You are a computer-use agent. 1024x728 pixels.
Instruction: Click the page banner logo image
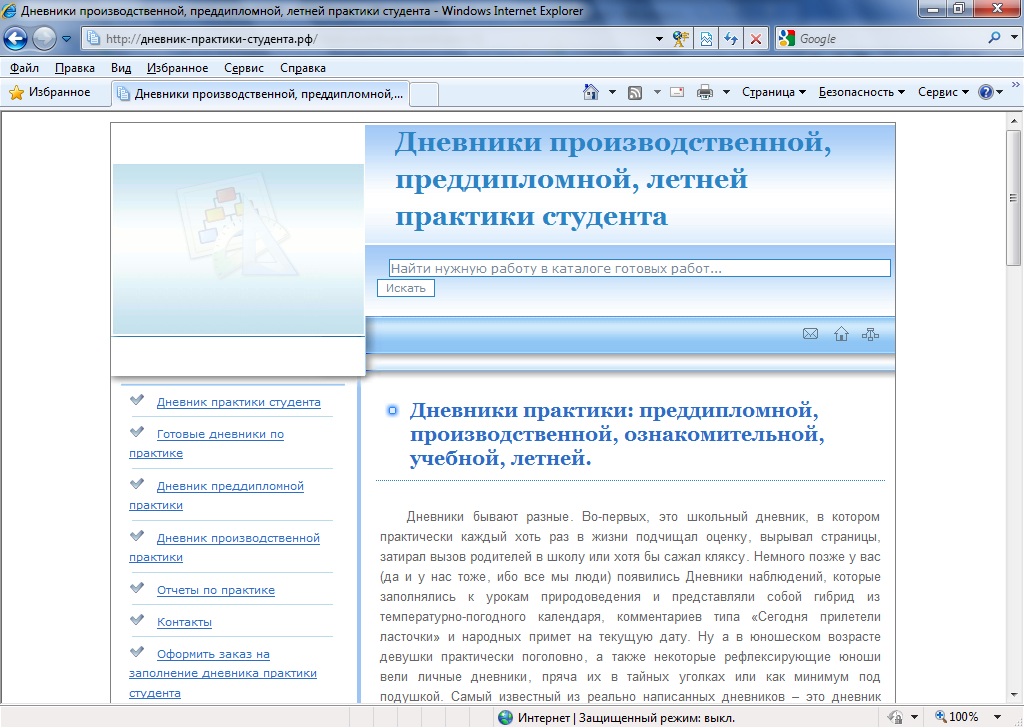pyautogui.click(x=238, y=249)
